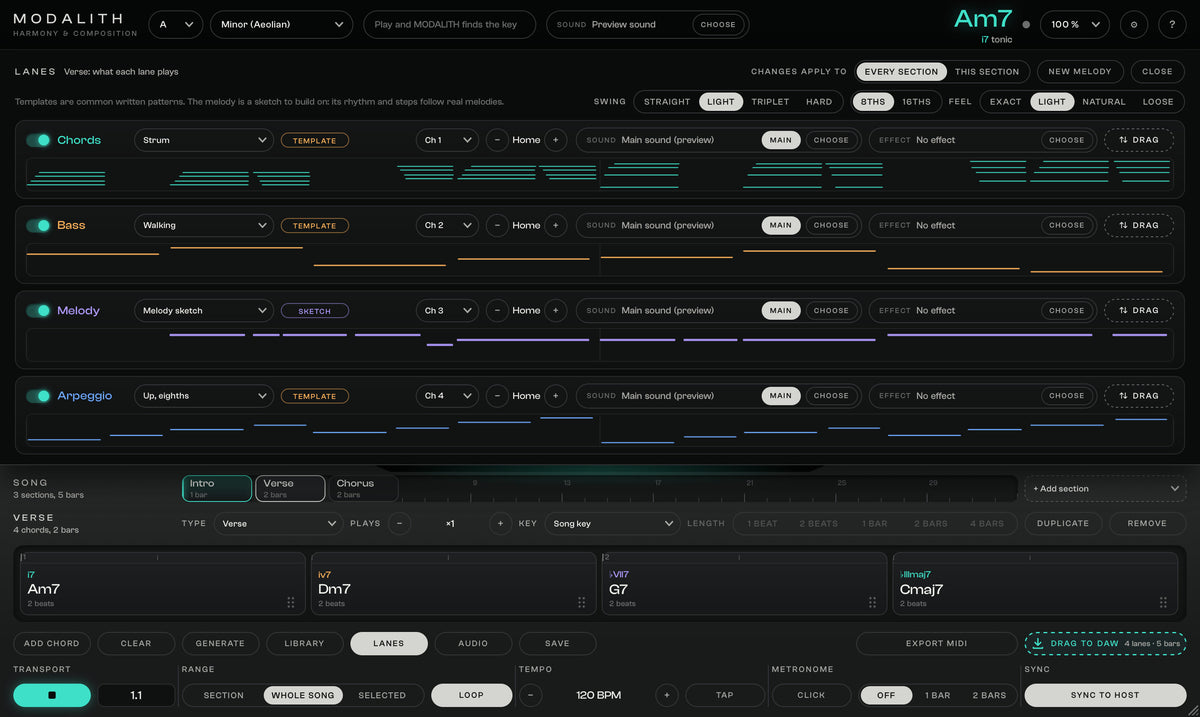
Task: Increase Chords lane octave with plus
Action: pyautogui.click(x=556, y=140)
